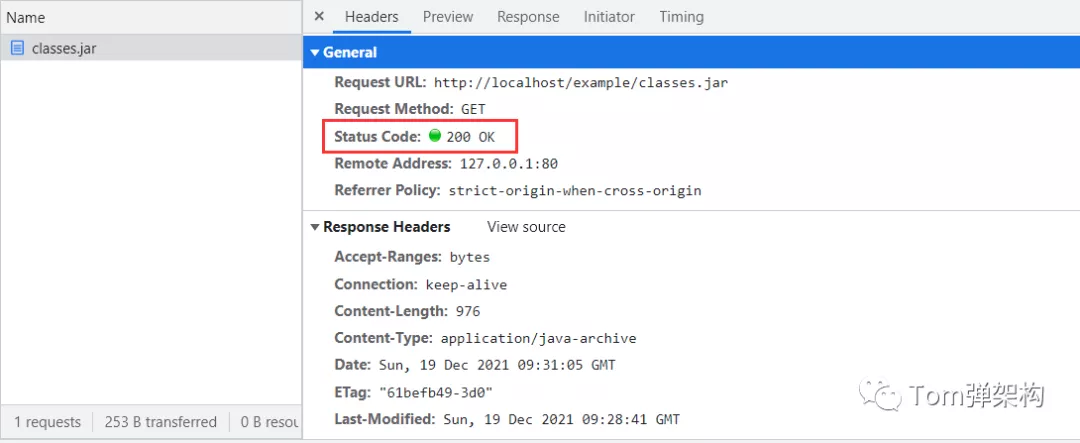
Task: Open the Response tab
Action: pos(528,17)
